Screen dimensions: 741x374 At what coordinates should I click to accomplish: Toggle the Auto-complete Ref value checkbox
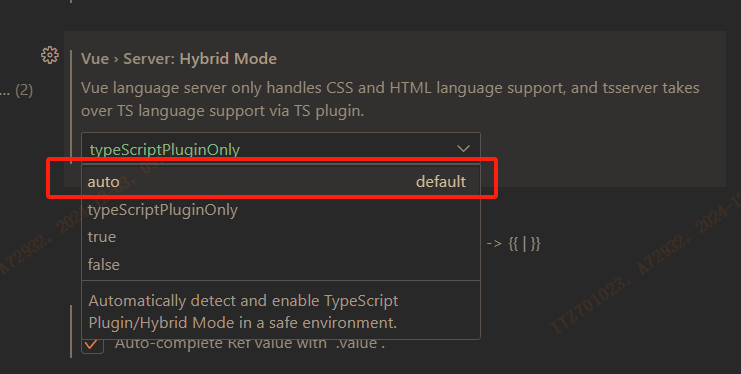92,344
